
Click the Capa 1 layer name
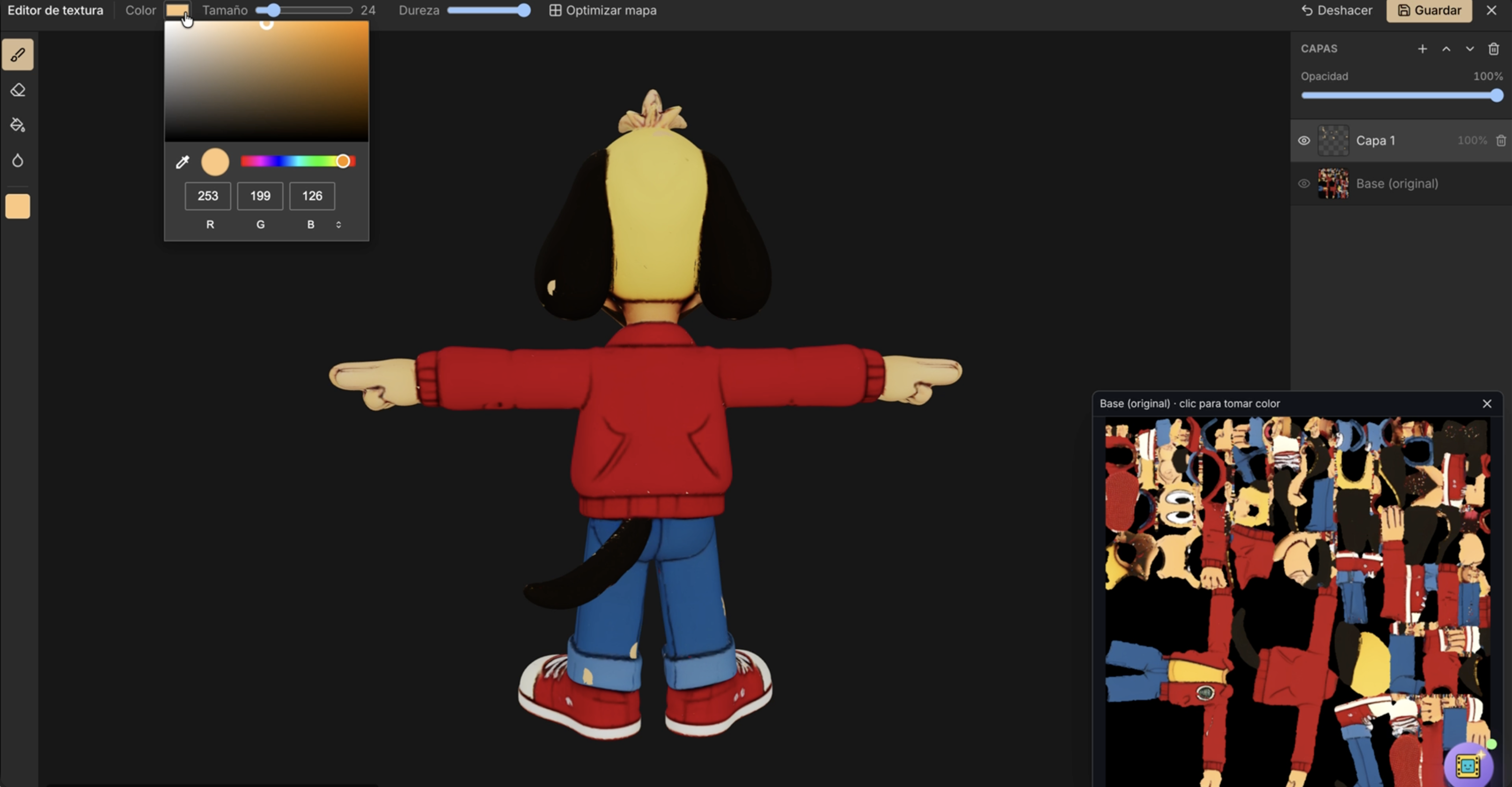click(1375, 140)
